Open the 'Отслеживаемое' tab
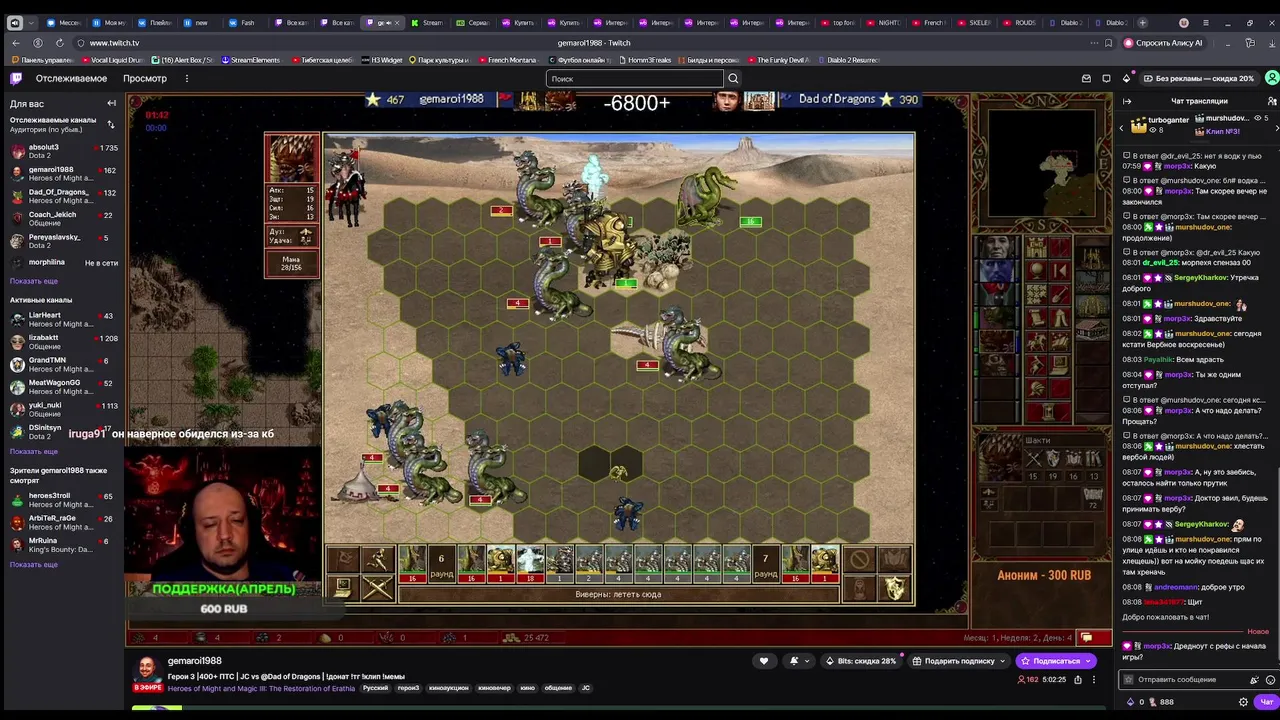This screenshot has width=1280, height=720. click(x=71, y=78)
